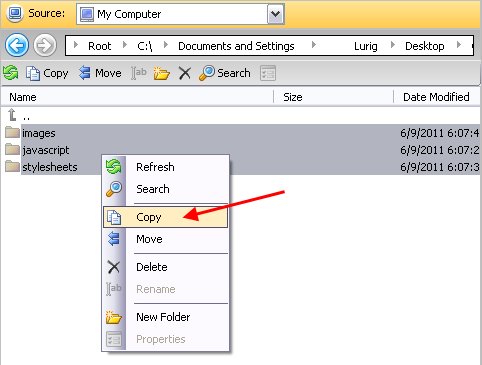The height and width of the screenshot is (365, 482).
Task: Select the images folder
Action: [x=39, y=133]
